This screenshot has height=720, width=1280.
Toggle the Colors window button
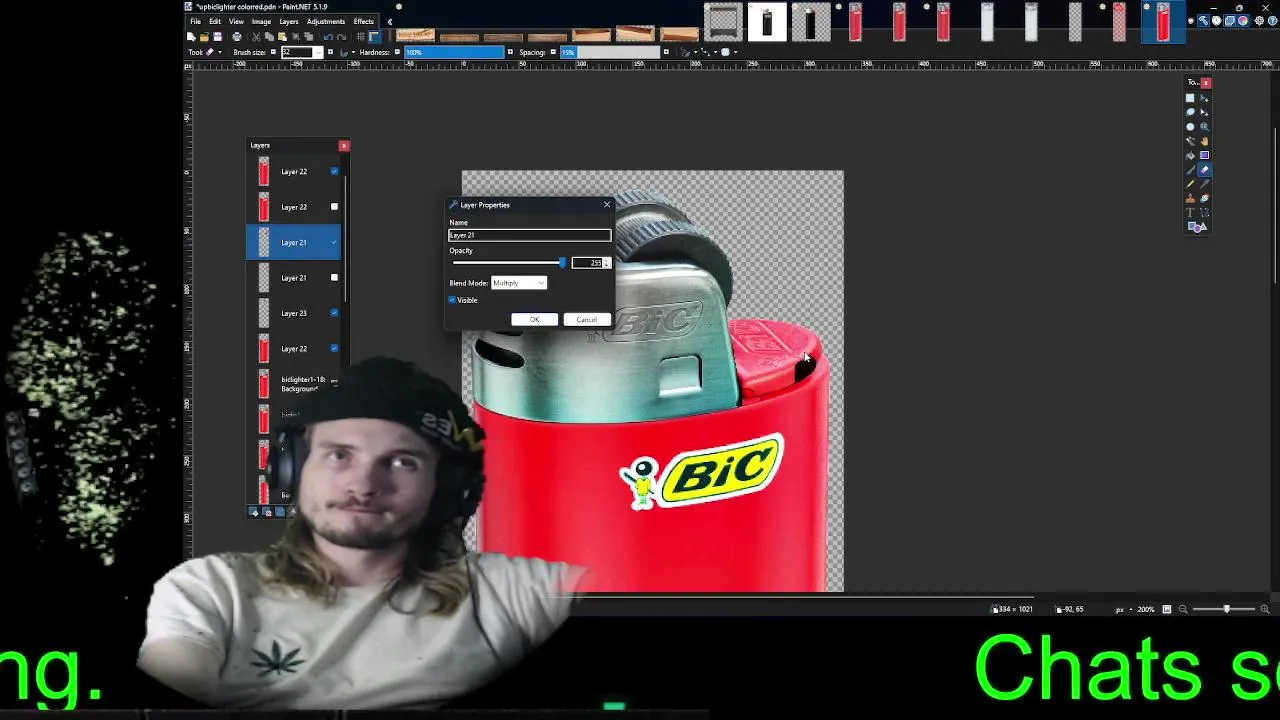(1243, 20)
